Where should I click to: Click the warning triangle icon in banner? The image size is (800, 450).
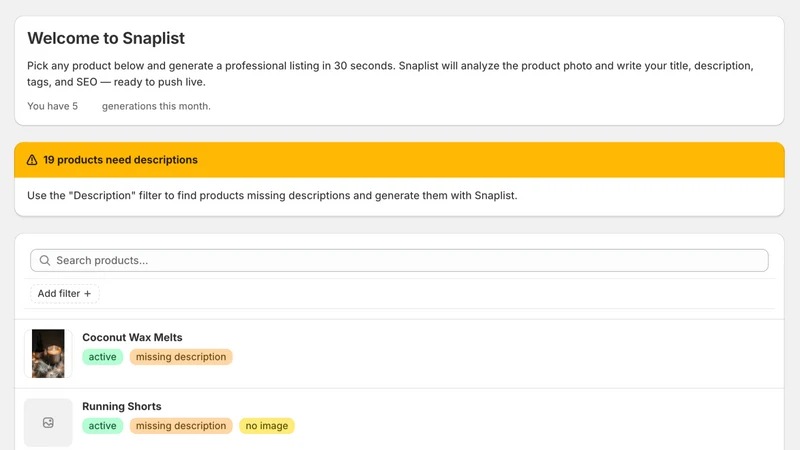(x=32, y=160)
